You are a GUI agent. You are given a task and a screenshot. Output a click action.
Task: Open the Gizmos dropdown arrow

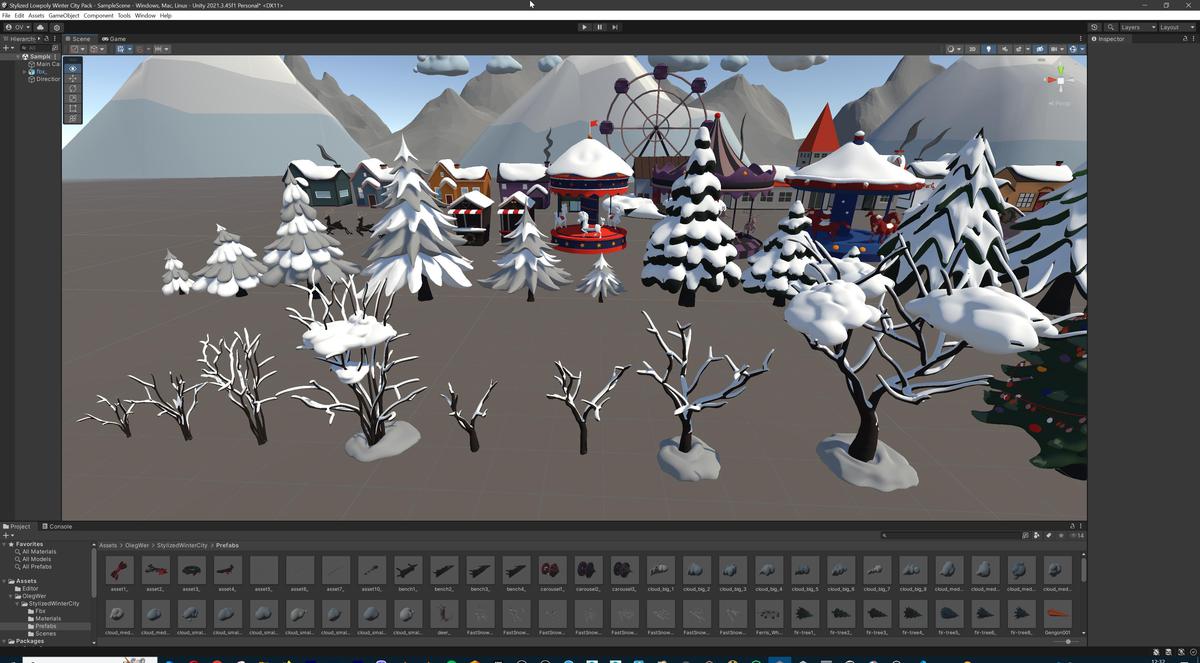[x=1082, y=48]
